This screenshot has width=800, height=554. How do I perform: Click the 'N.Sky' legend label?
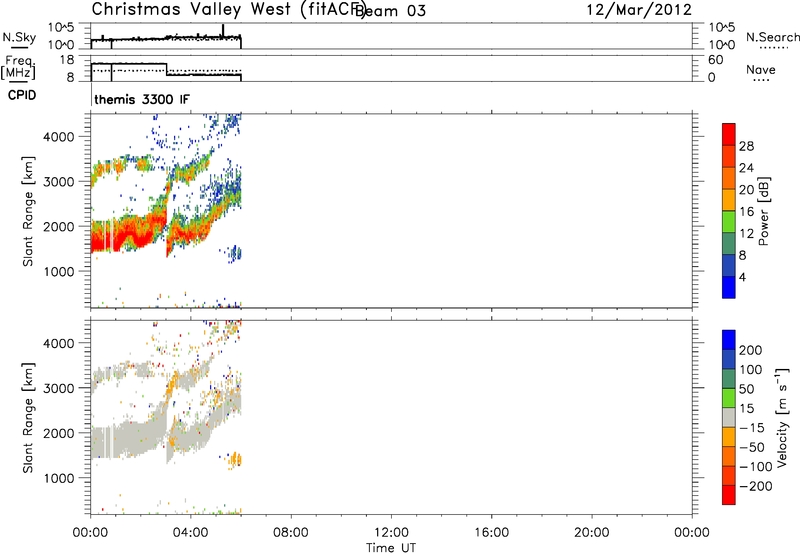point(19,38)
